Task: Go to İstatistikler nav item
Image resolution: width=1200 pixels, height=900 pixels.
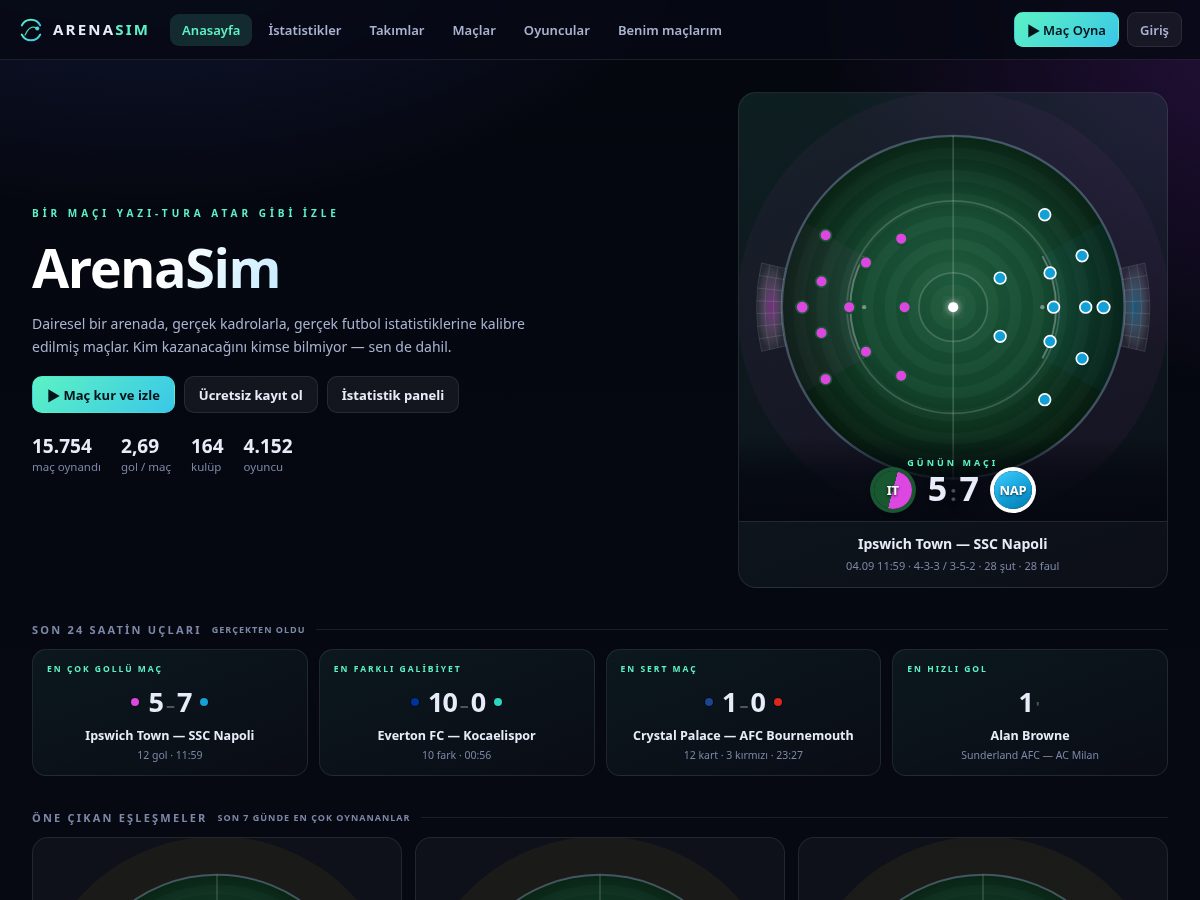Action: pyautogui.click(x=305, y=30)
